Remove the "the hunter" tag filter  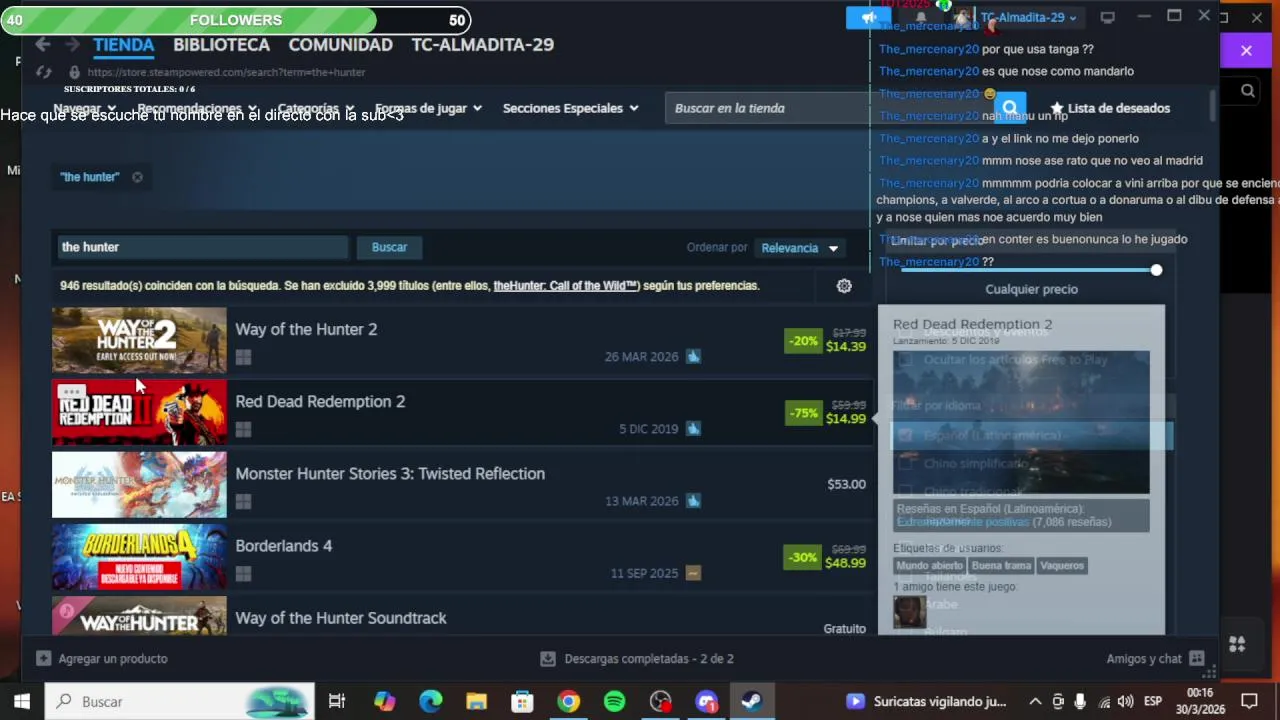point(137,177)
